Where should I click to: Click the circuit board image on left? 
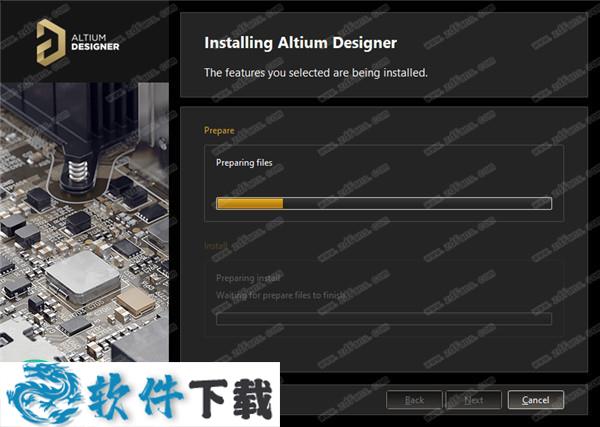click(x=84, y=222)
